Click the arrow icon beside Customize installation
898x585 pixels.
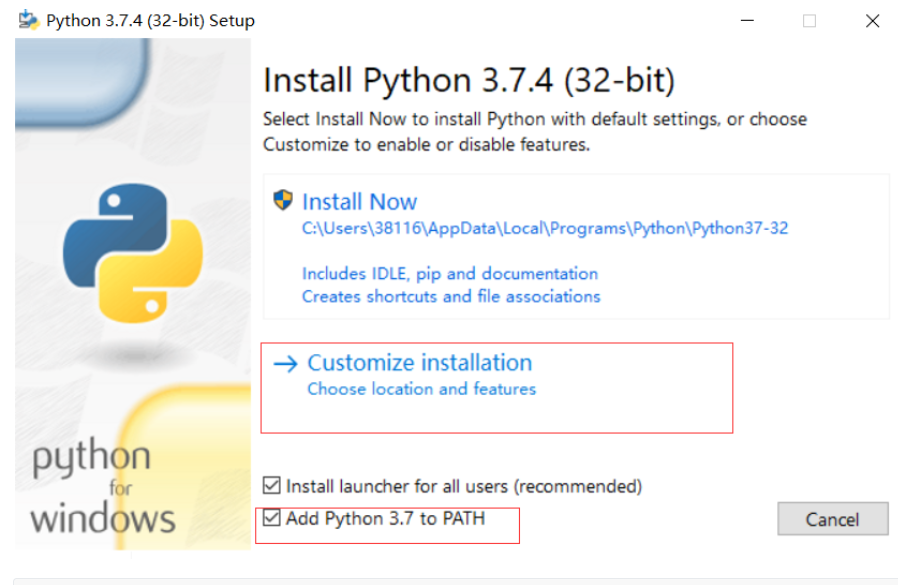click(x=285, y=363)
